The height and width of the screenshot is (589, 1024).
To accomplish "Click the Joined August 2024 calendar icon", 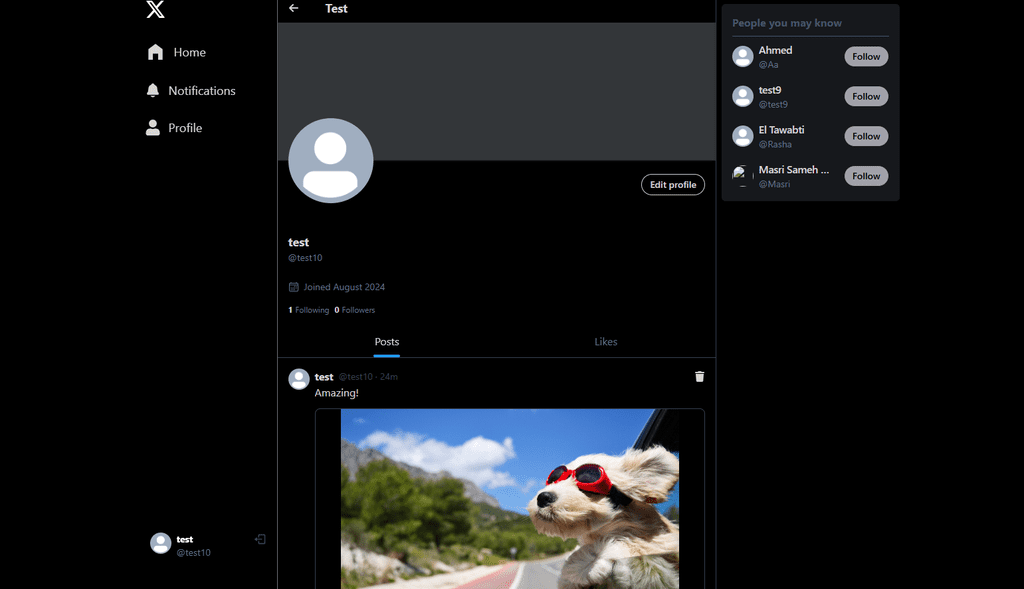I will click(x=294, y=287).
